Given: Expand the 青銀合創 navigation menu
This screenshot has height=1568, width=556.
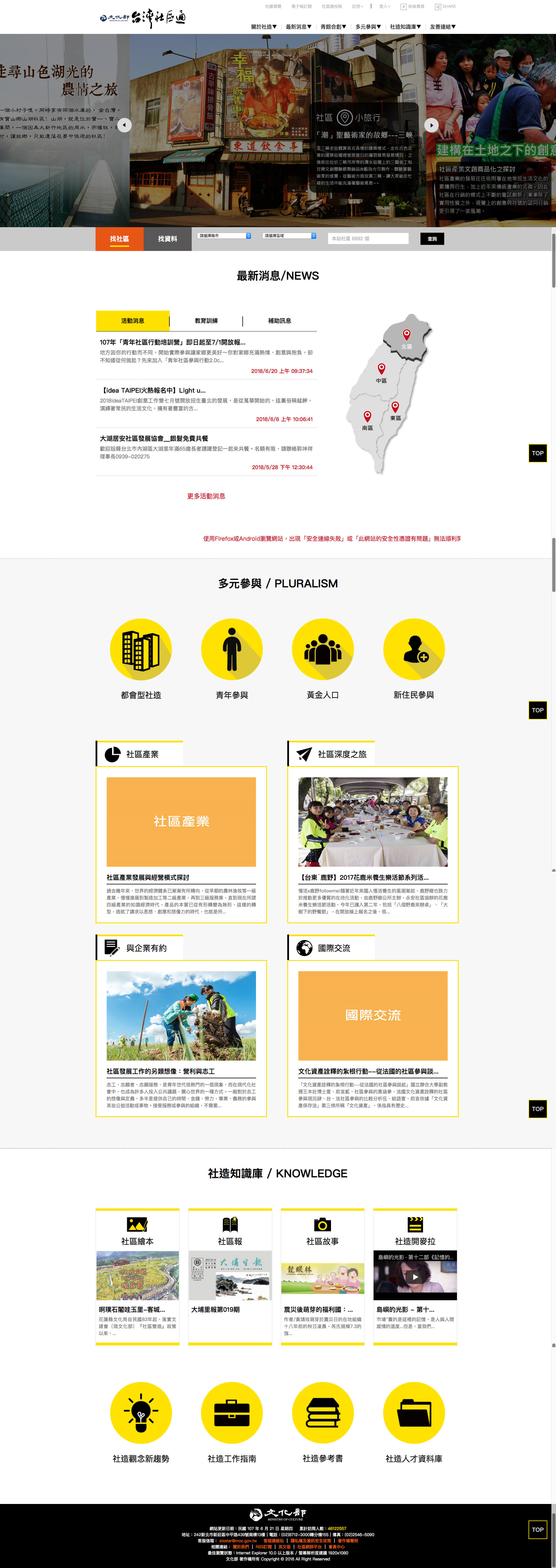Looking at the screenshot, I should tap(333, 27).
